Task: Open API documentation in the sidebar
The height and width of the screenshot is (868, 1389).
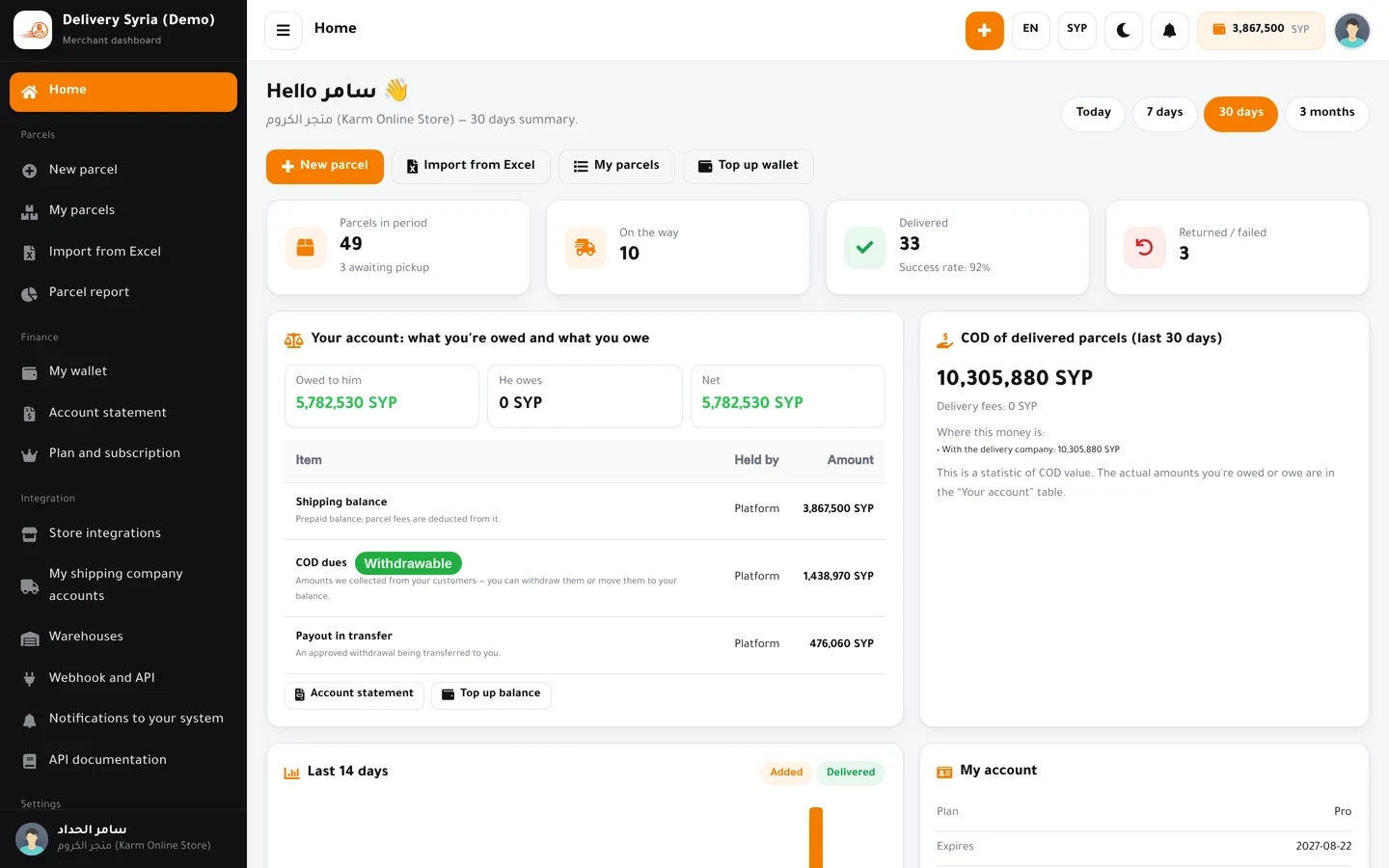Action: pos(123,760)
